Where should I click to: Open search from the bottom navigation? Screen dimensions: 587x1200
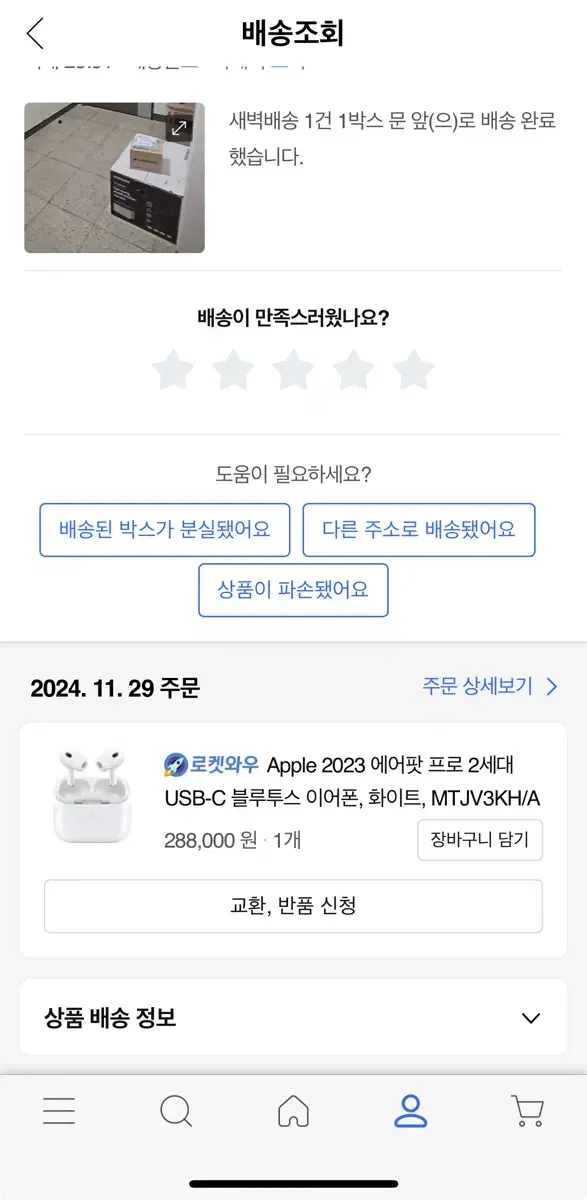click(x=176, y=1111)
